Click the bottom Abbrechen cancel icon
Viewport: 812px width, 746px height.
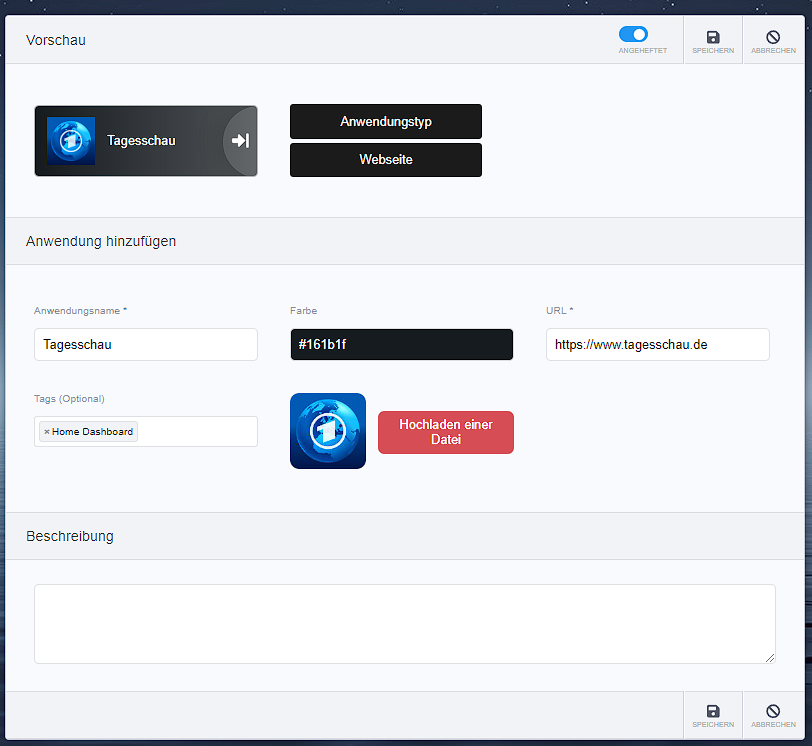[x=773, y=711]
